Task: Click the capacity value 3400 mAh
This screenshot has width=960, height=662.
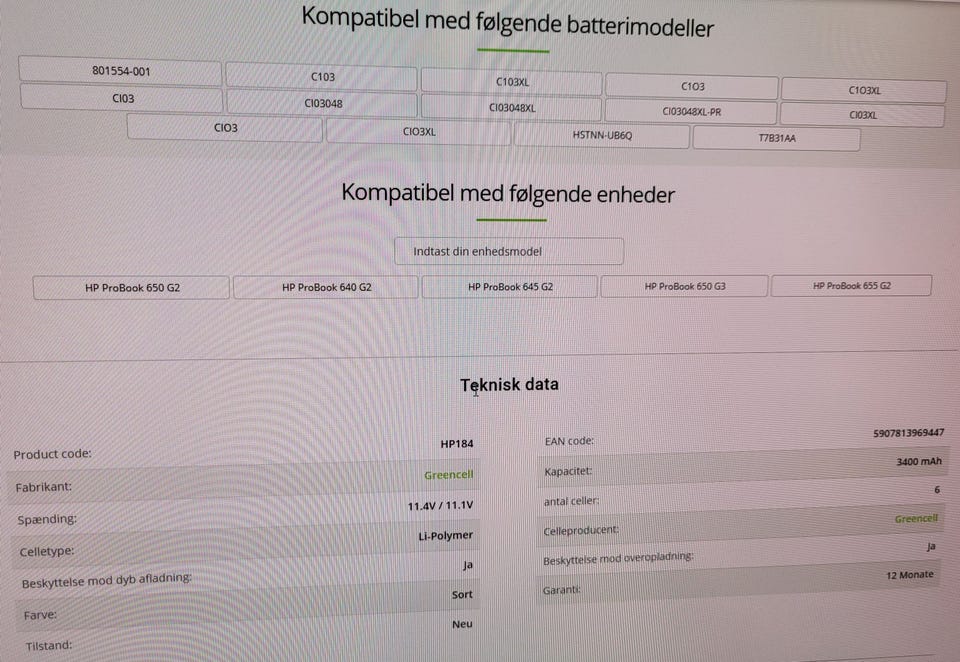Action: coord(919,462)
